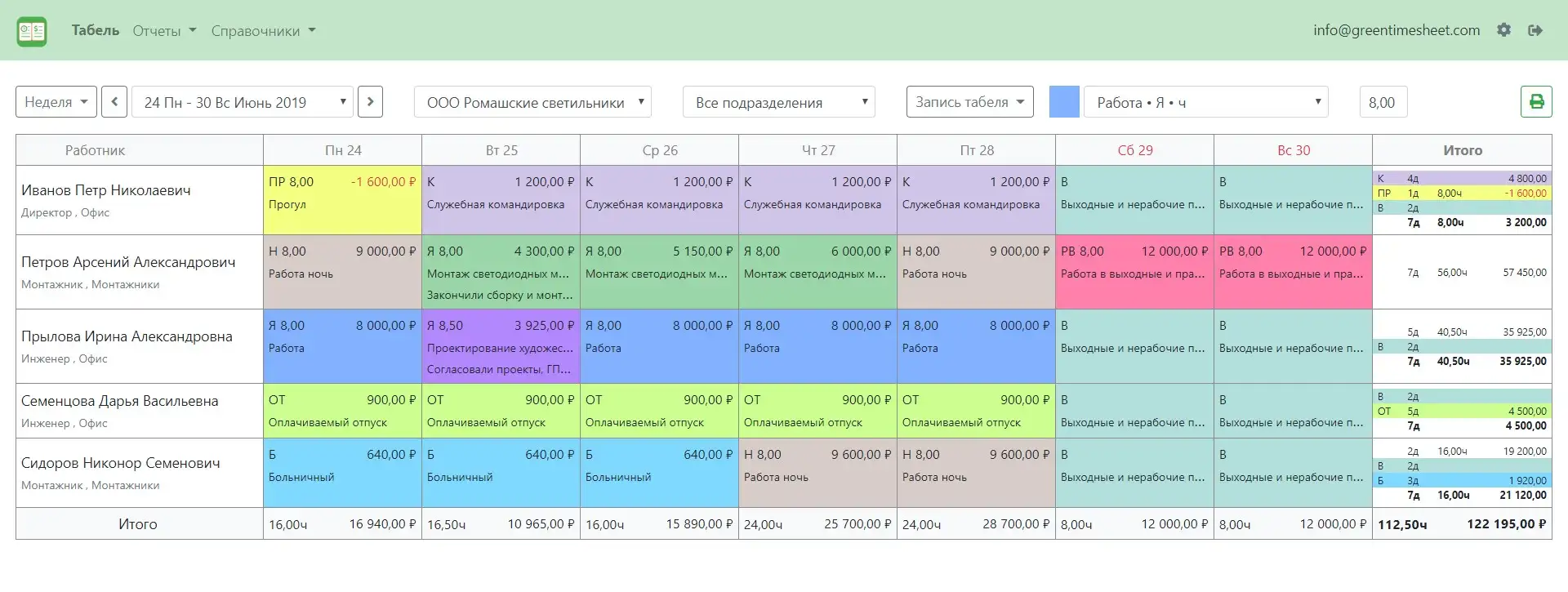Open settings via the gear icon

(x=1503, y=30)
